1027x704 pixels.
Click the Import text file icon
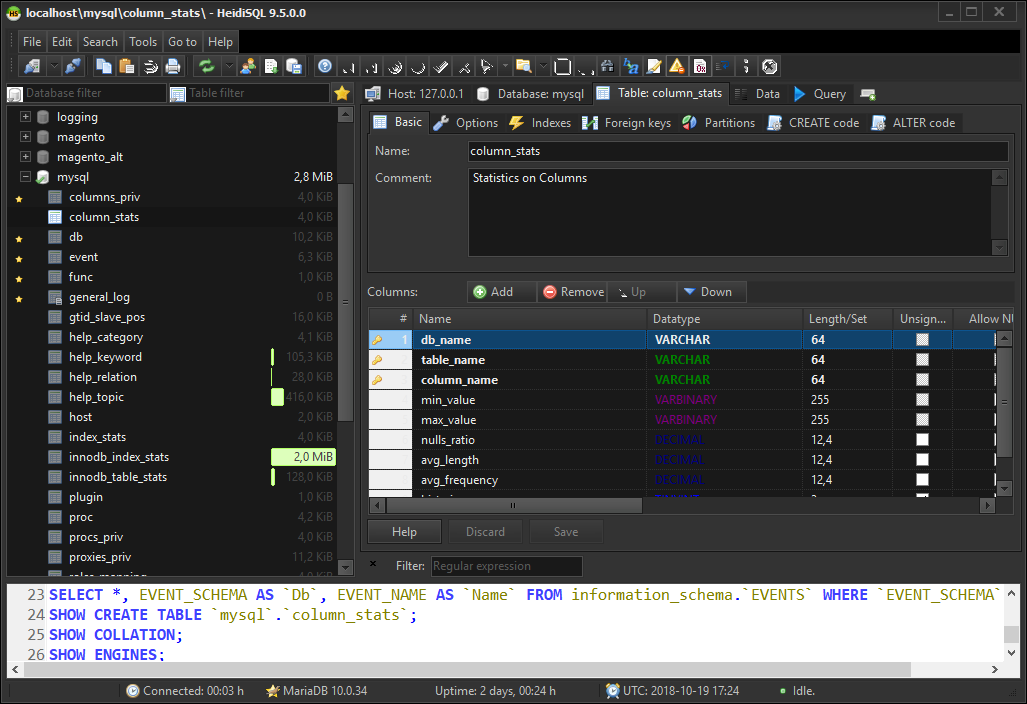[x=271, y=66]
